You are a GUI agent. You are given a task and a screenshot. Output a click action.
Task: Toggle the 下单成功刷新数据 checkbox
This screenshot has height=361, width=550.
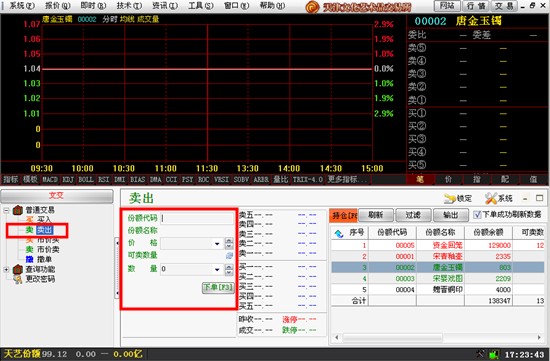click(x=477, y=214)
